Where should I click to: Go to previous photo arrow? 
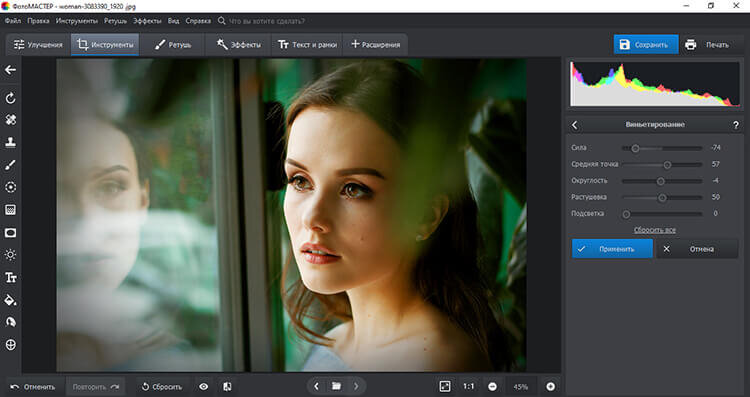(316, 386)
